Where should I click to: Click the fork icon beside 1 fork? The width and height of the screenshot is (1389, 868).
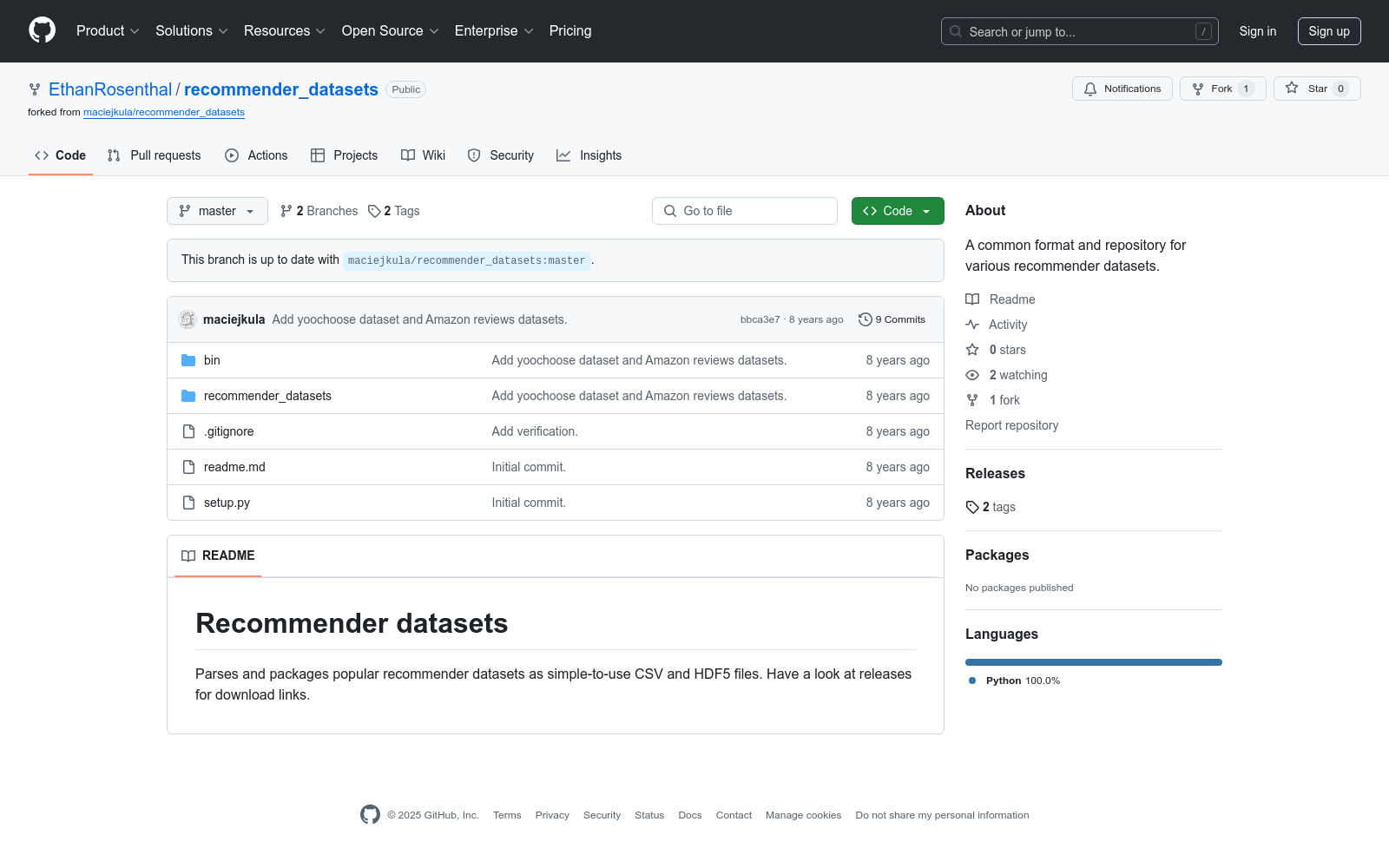(972, 400)
